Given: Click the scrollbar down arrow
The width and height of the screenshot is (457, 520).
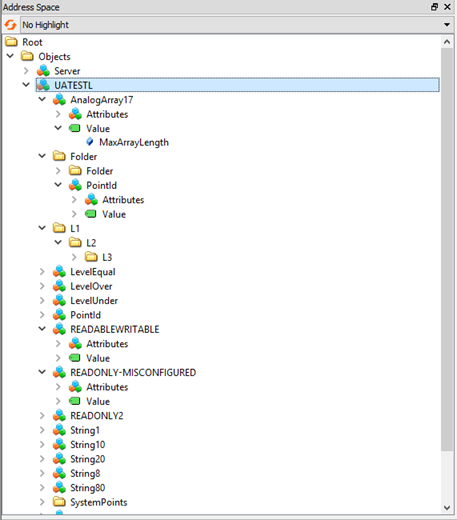Looking at the screenshot, I should tap(447, 508).
